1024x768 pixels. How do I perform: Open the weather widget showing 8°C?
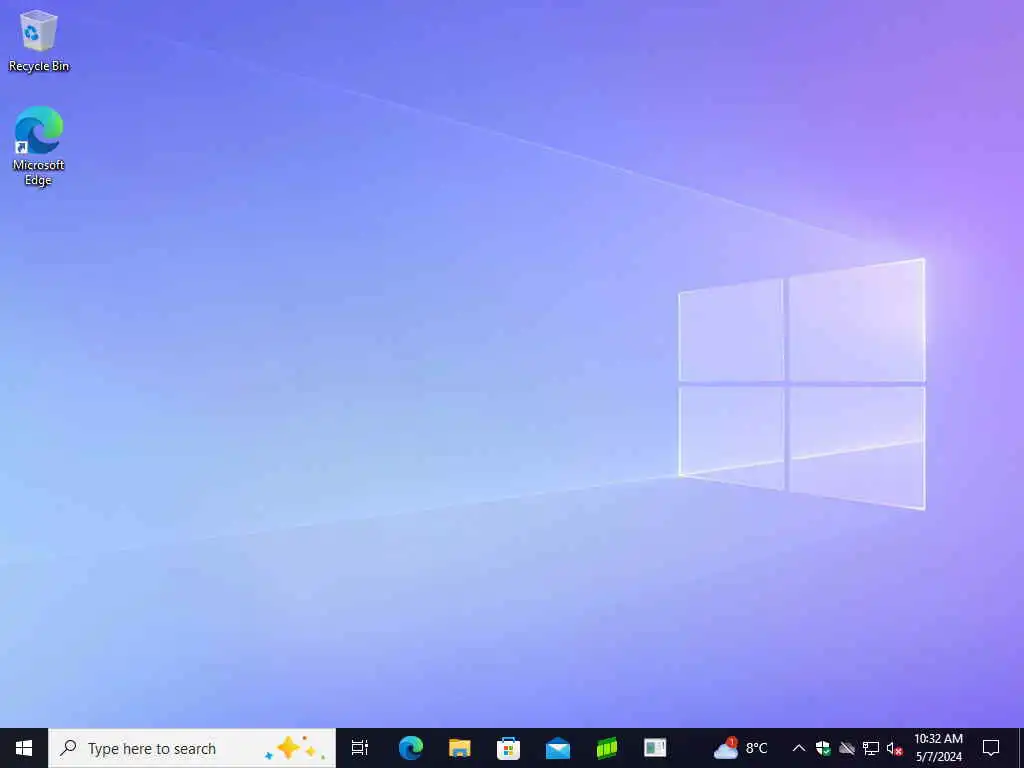(x=741, y=748)
